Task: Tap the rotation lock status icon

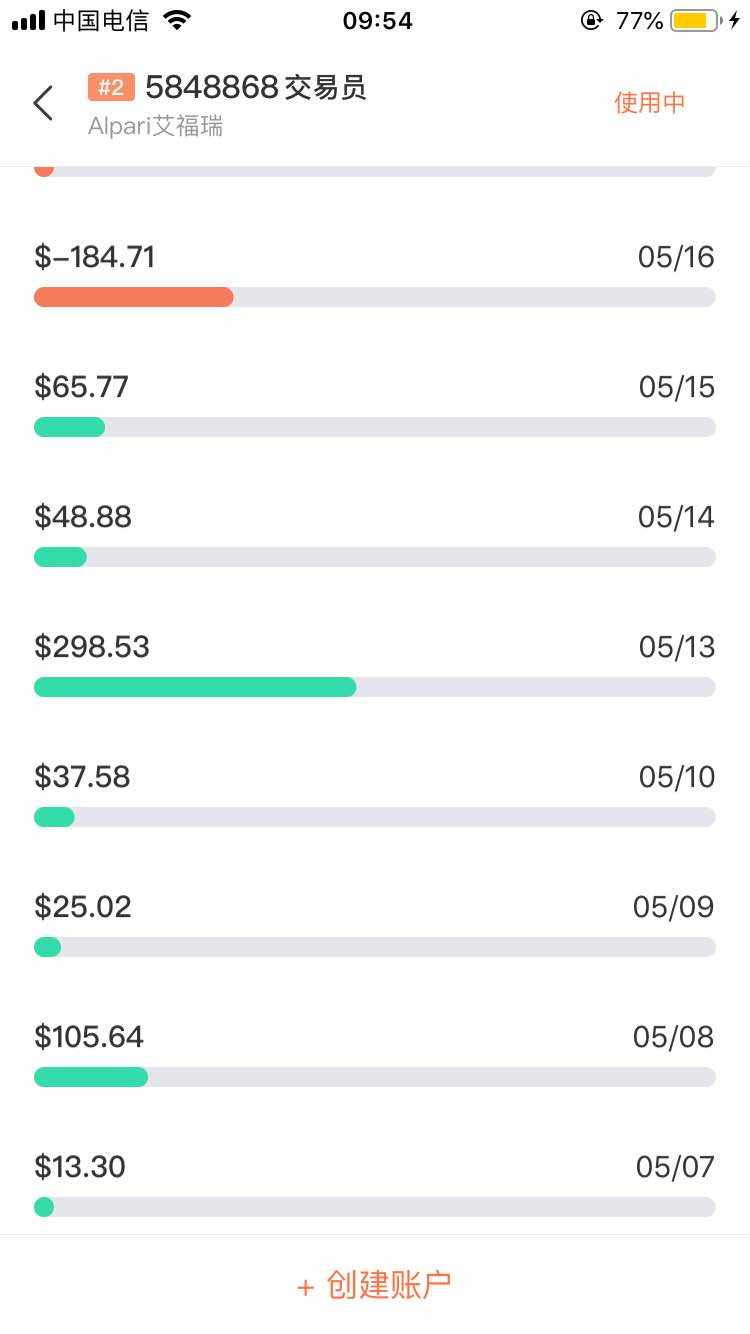Action: click(x=592, y=20)
